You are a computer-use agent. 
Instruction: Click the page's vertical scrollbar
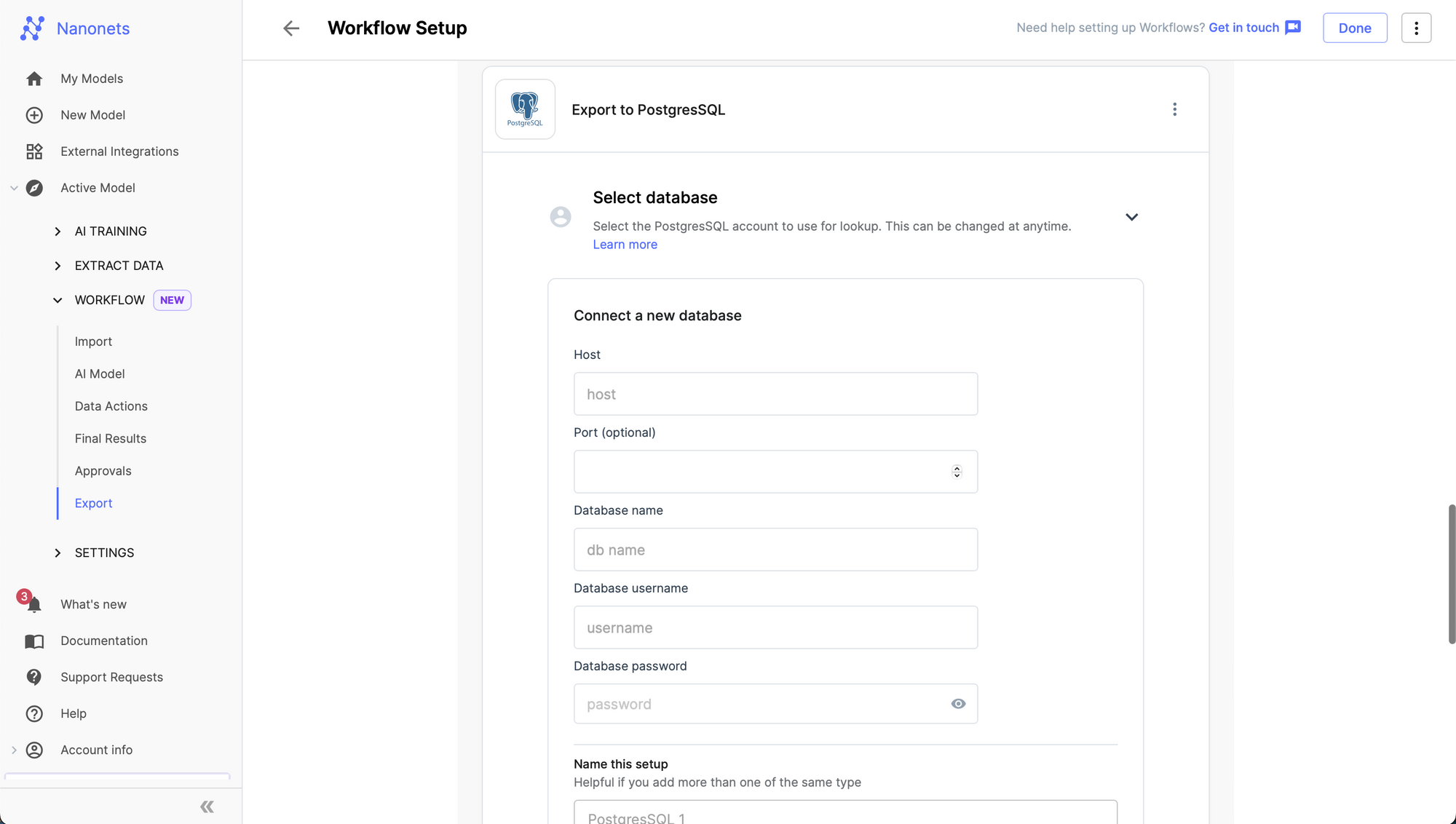click(1451, 574)
